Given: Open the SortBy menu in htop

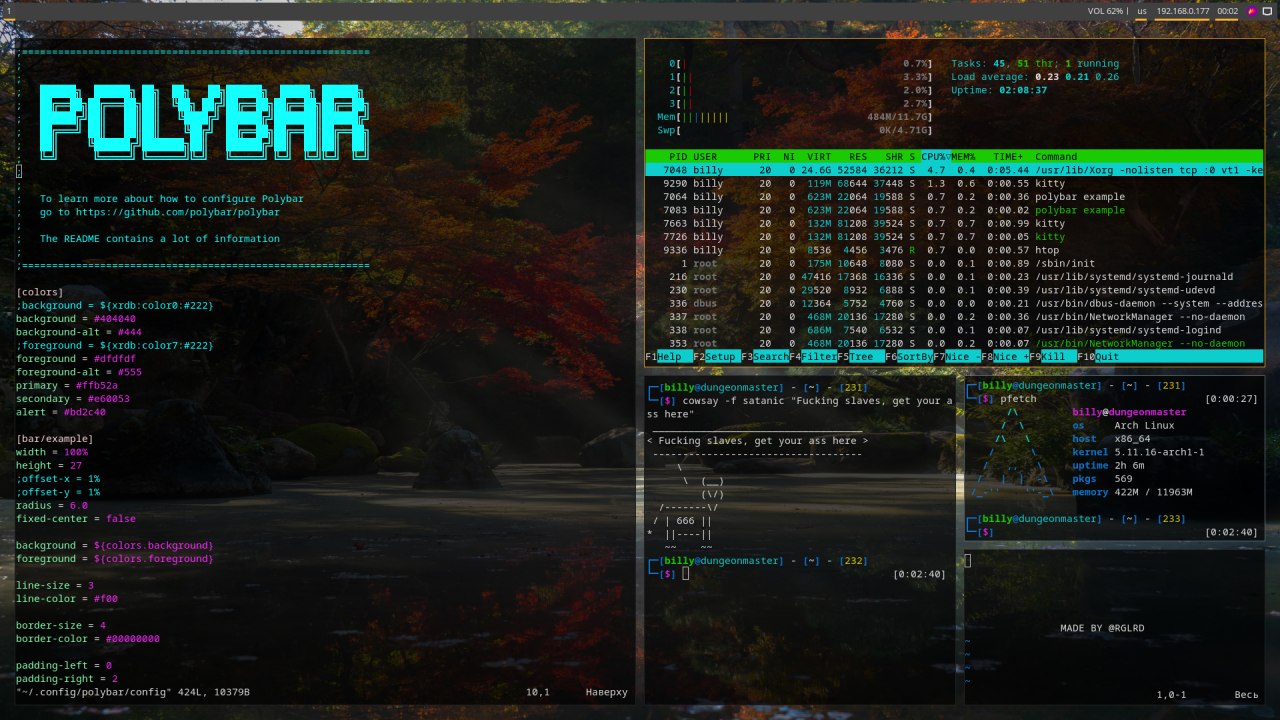Looking at the screenshot, I should point(909,356).
